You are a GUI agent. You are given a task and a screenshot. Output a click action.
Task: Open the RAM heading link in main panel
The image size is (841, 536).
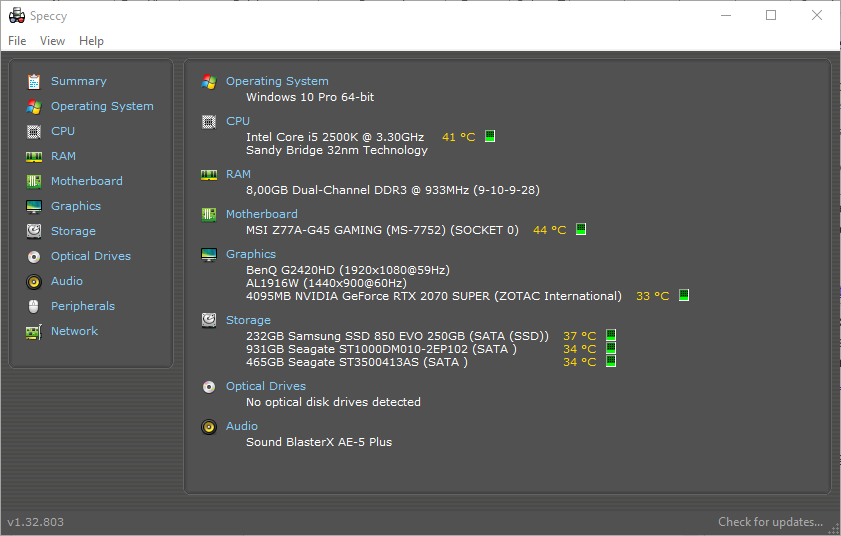(238, 174)
